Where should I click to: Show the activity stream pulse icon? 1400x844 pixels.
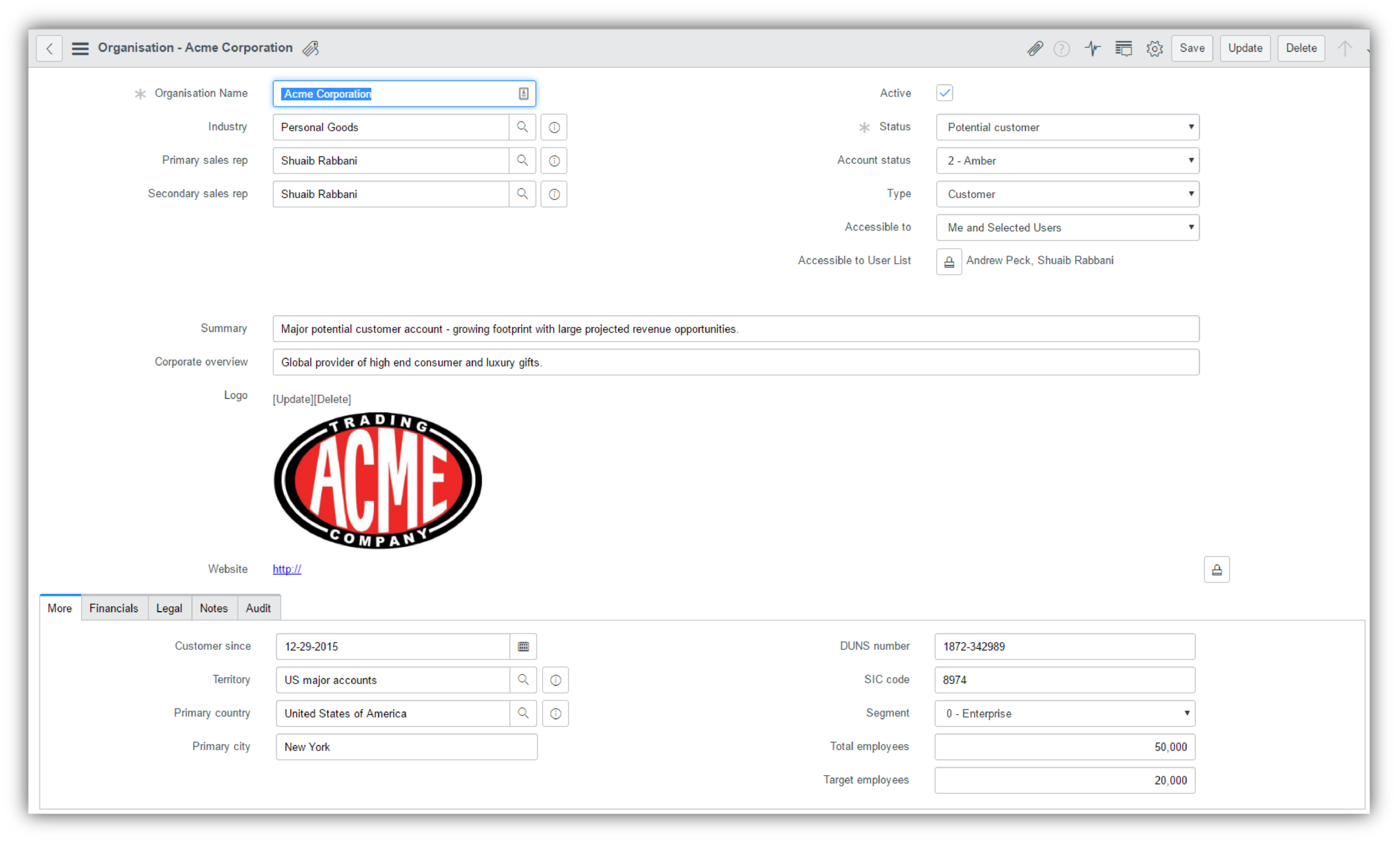(1093, 48)
